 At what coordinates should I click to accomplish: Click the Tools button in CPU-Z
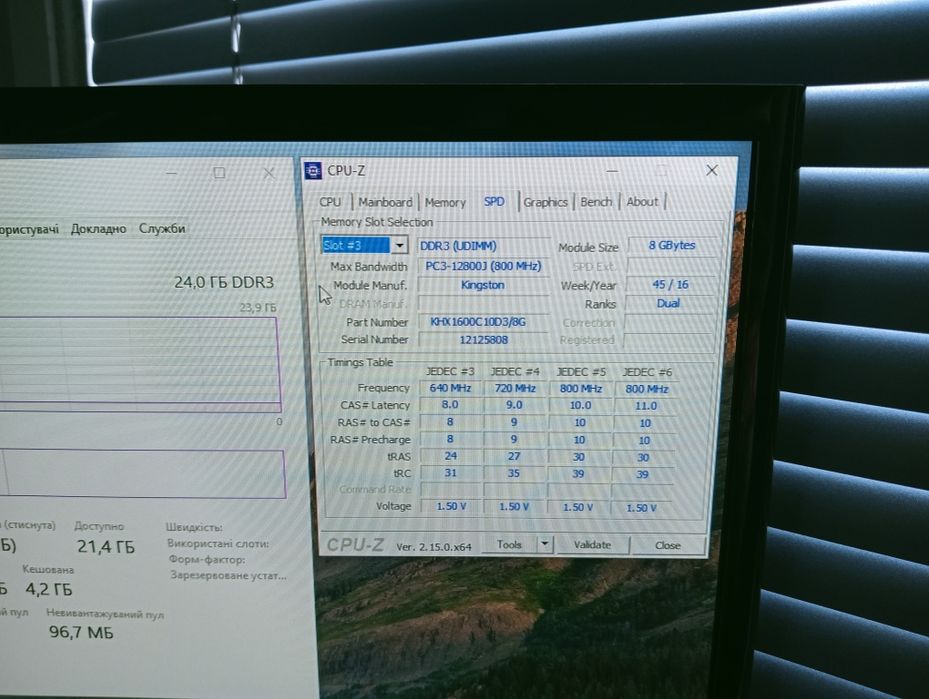pyautogui.click(x=510, y=544)
